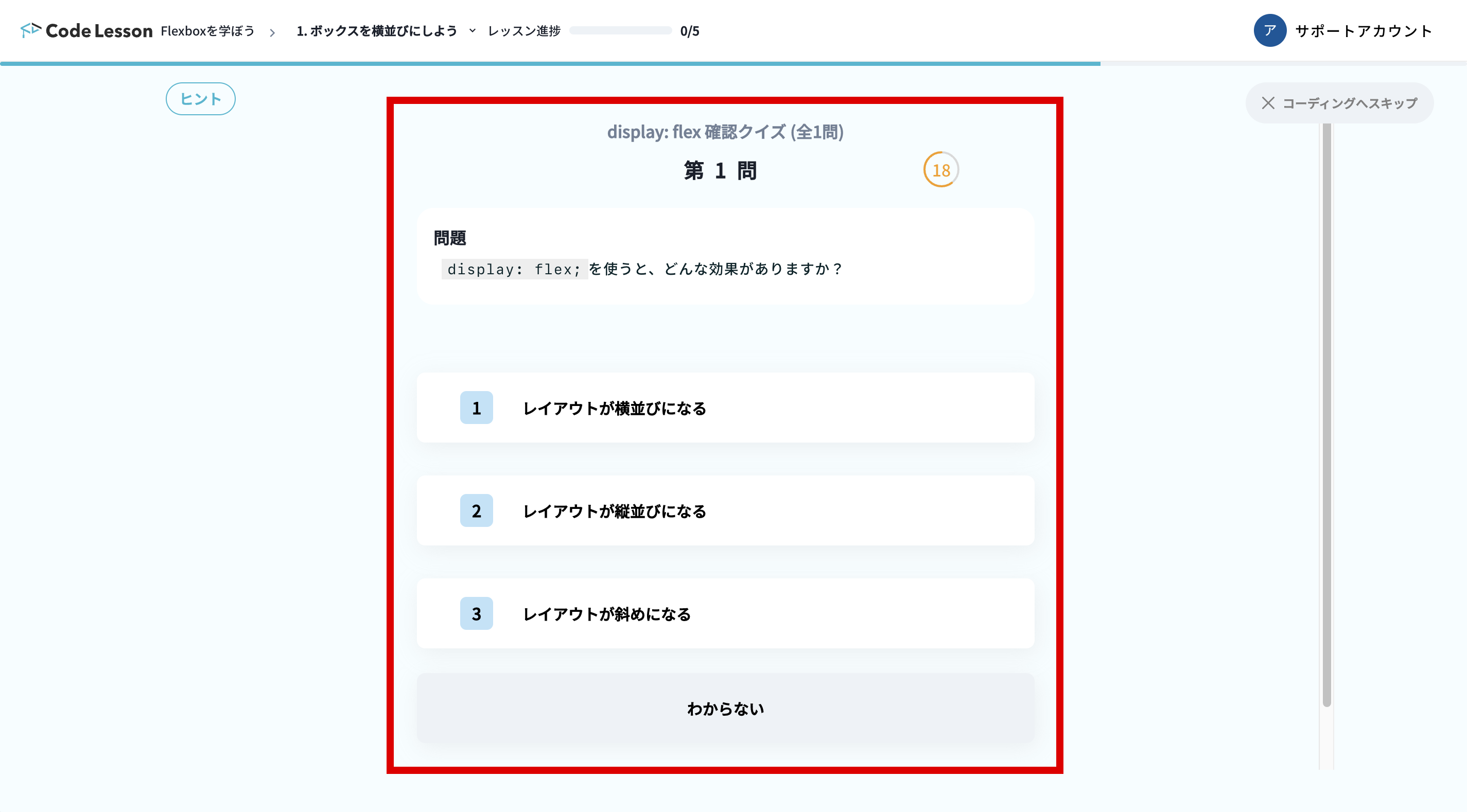Click the X icon beside コーディングへスキップ
The image size is (1467, 812).
[1268, 103]
